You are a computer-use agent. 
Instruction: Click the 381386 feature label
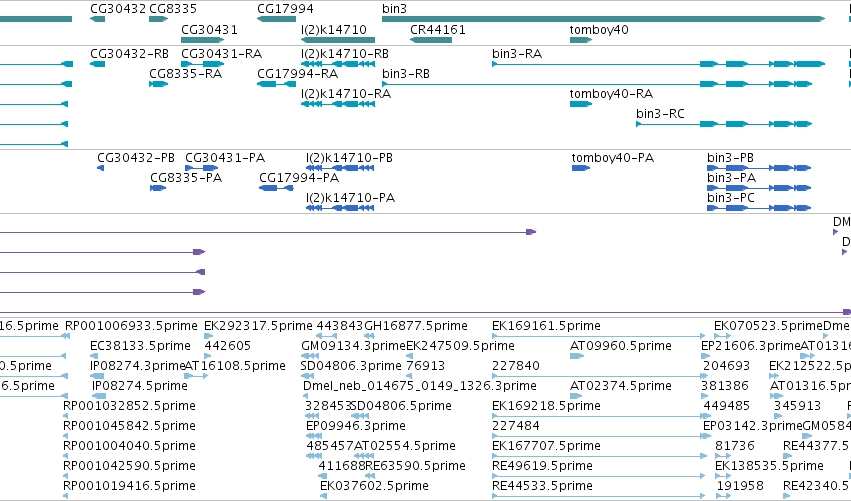pos(726,386)
